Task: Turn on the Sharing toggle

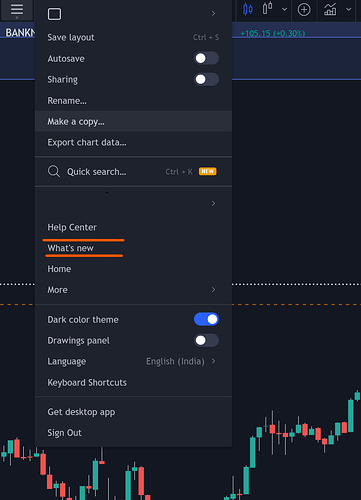Action: (206, 79)
